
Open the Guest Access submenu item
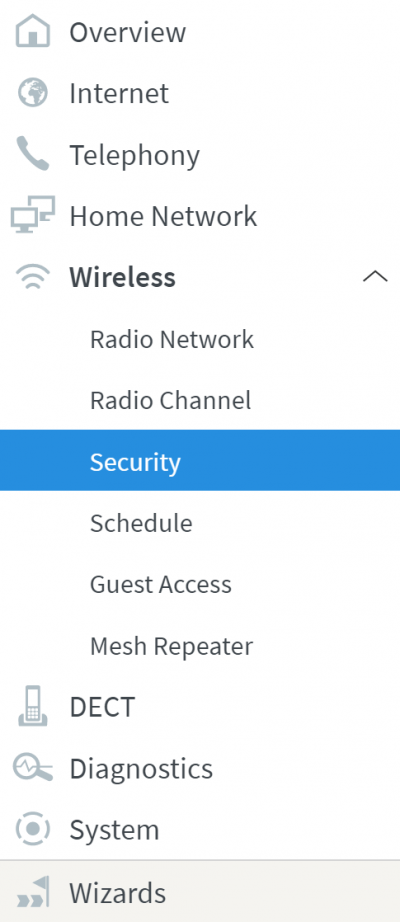coord(161,584)
